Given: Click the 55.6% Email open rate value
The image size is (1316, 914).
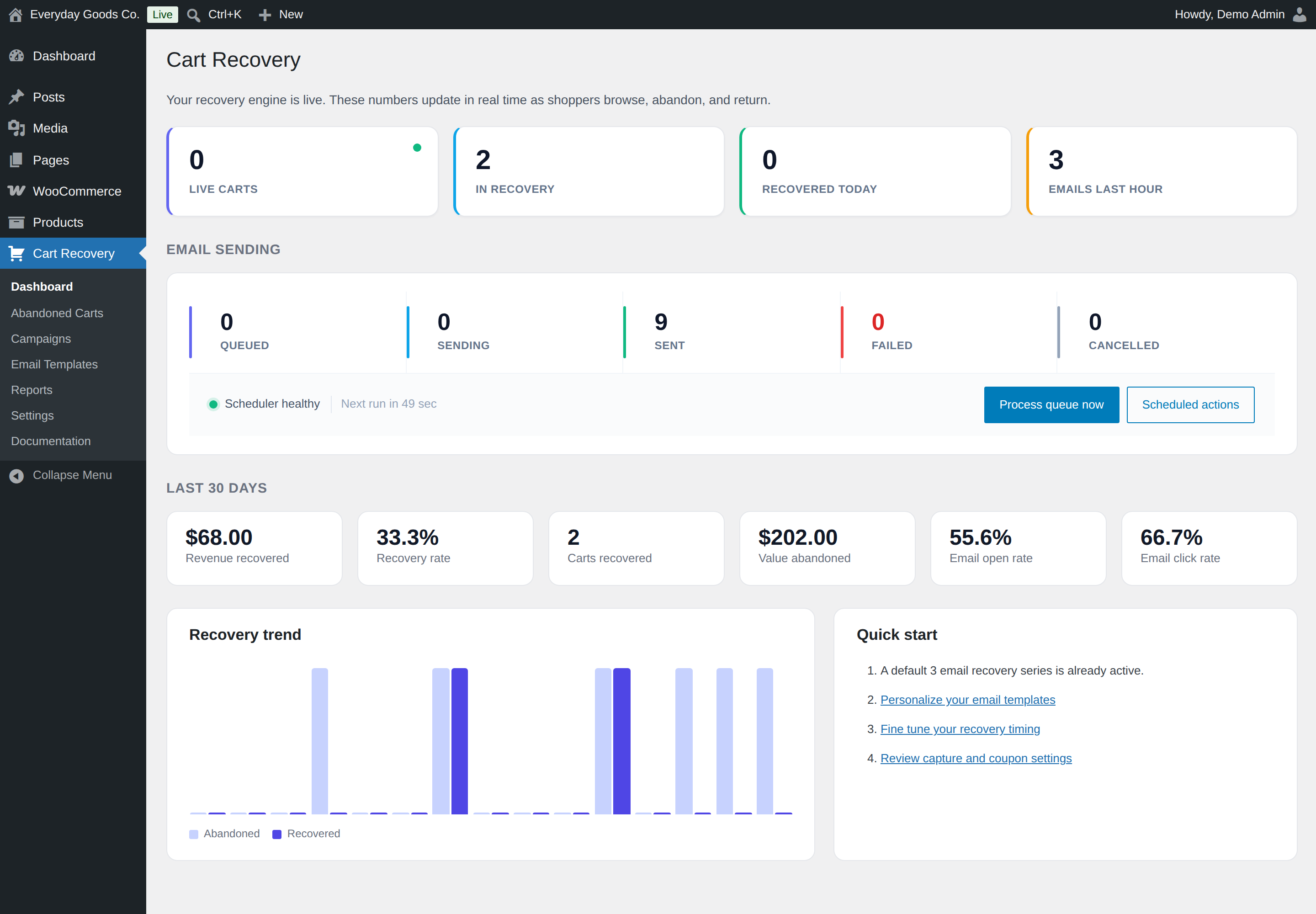Looking at the screenshot, I should click(981, 537).
